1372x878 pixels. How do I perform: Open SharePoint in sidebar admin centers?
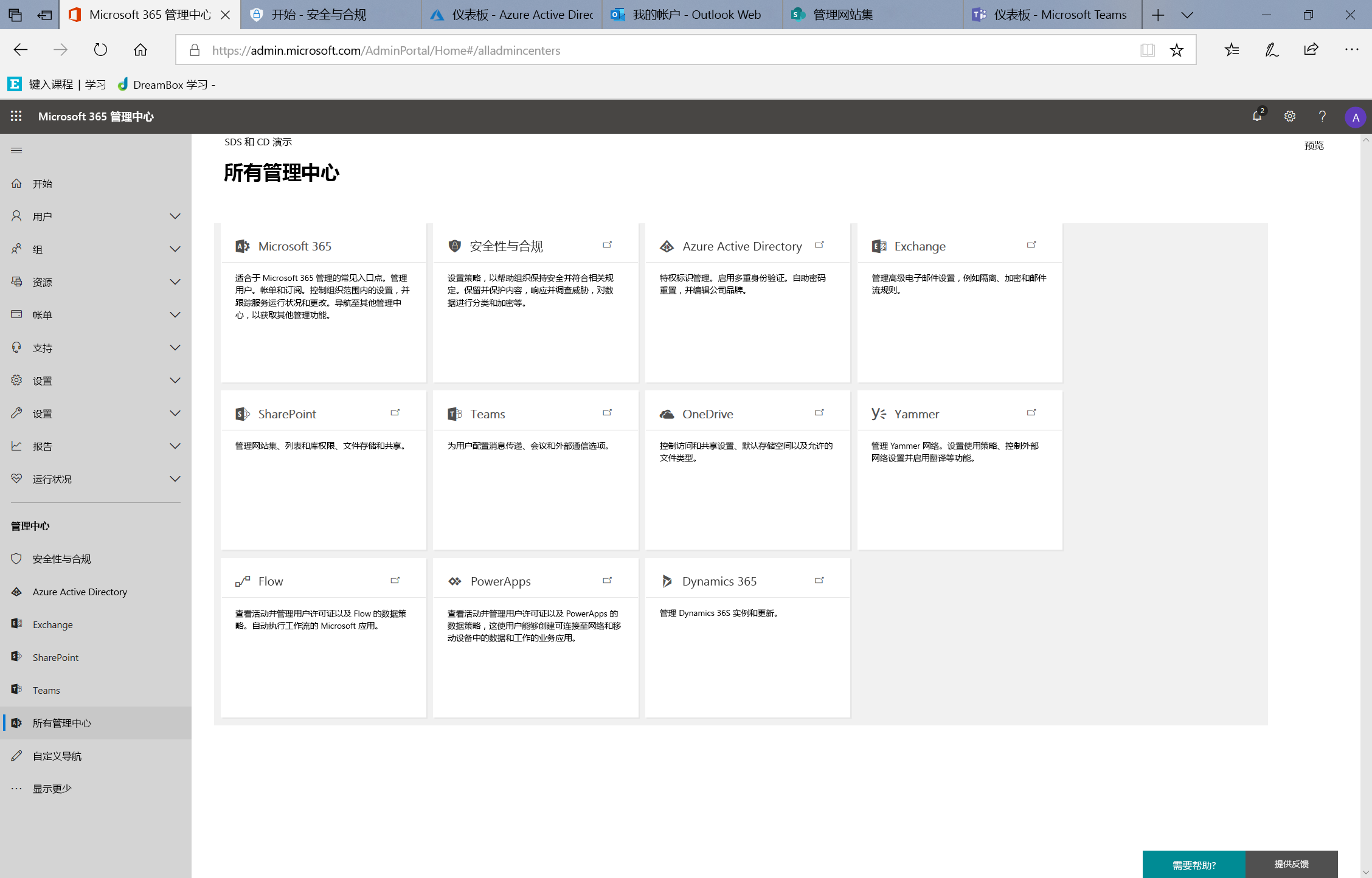[96, 657]
